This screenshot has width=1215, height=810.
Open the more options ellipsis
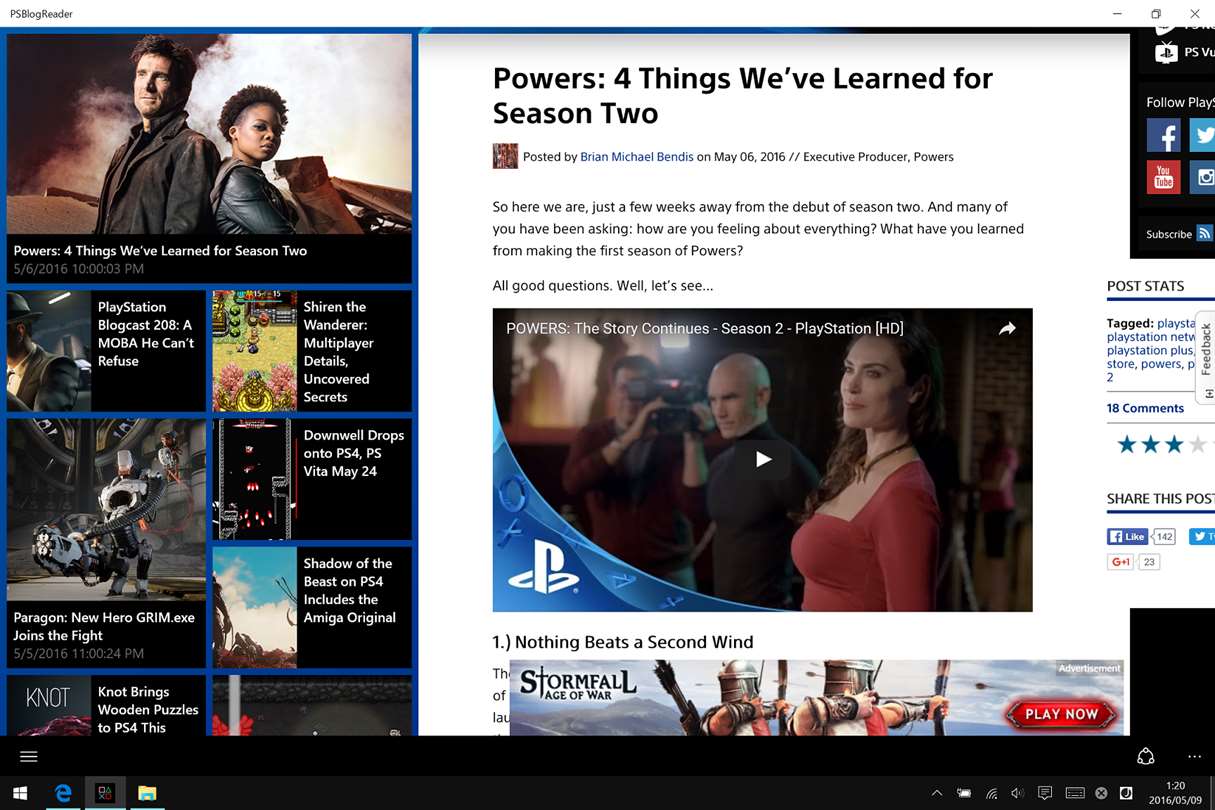point(1194,757)
